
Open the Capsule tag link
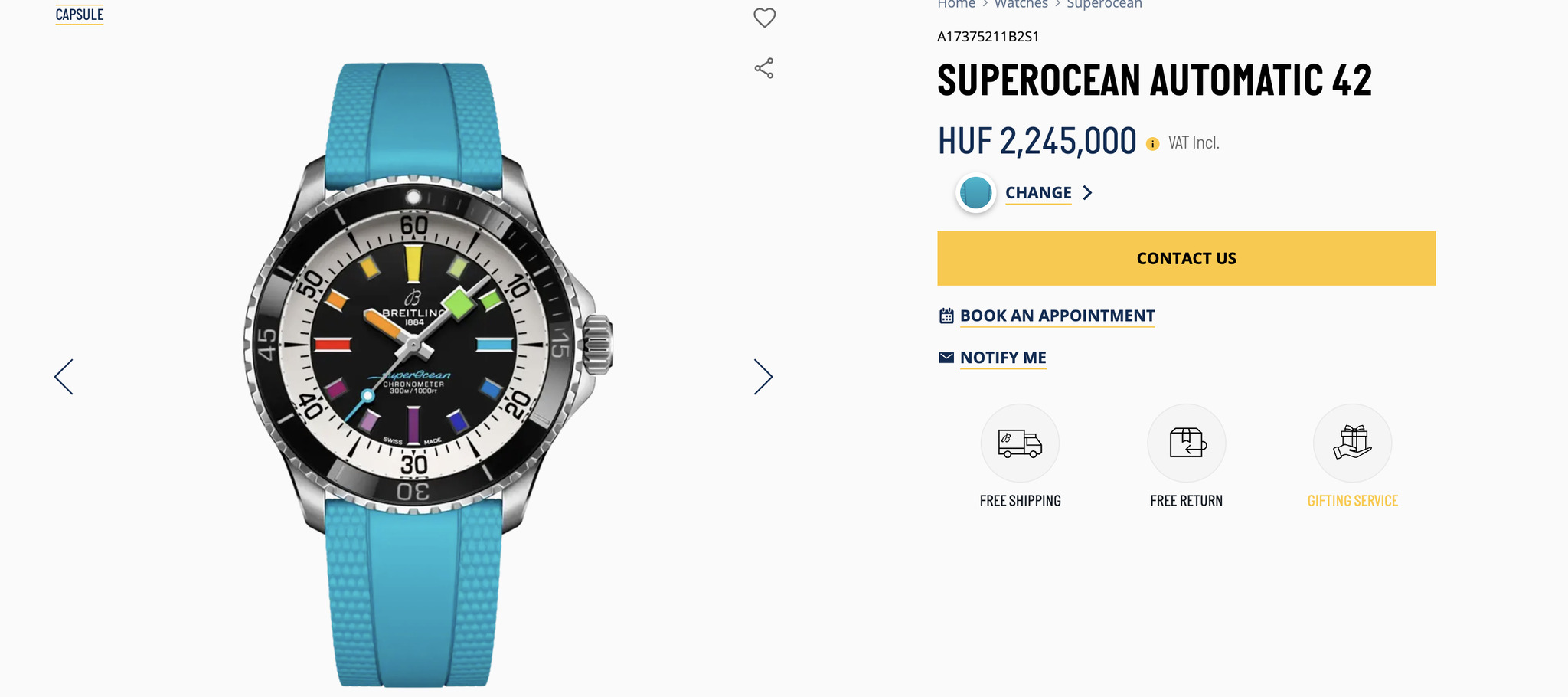tap(79, 15)
